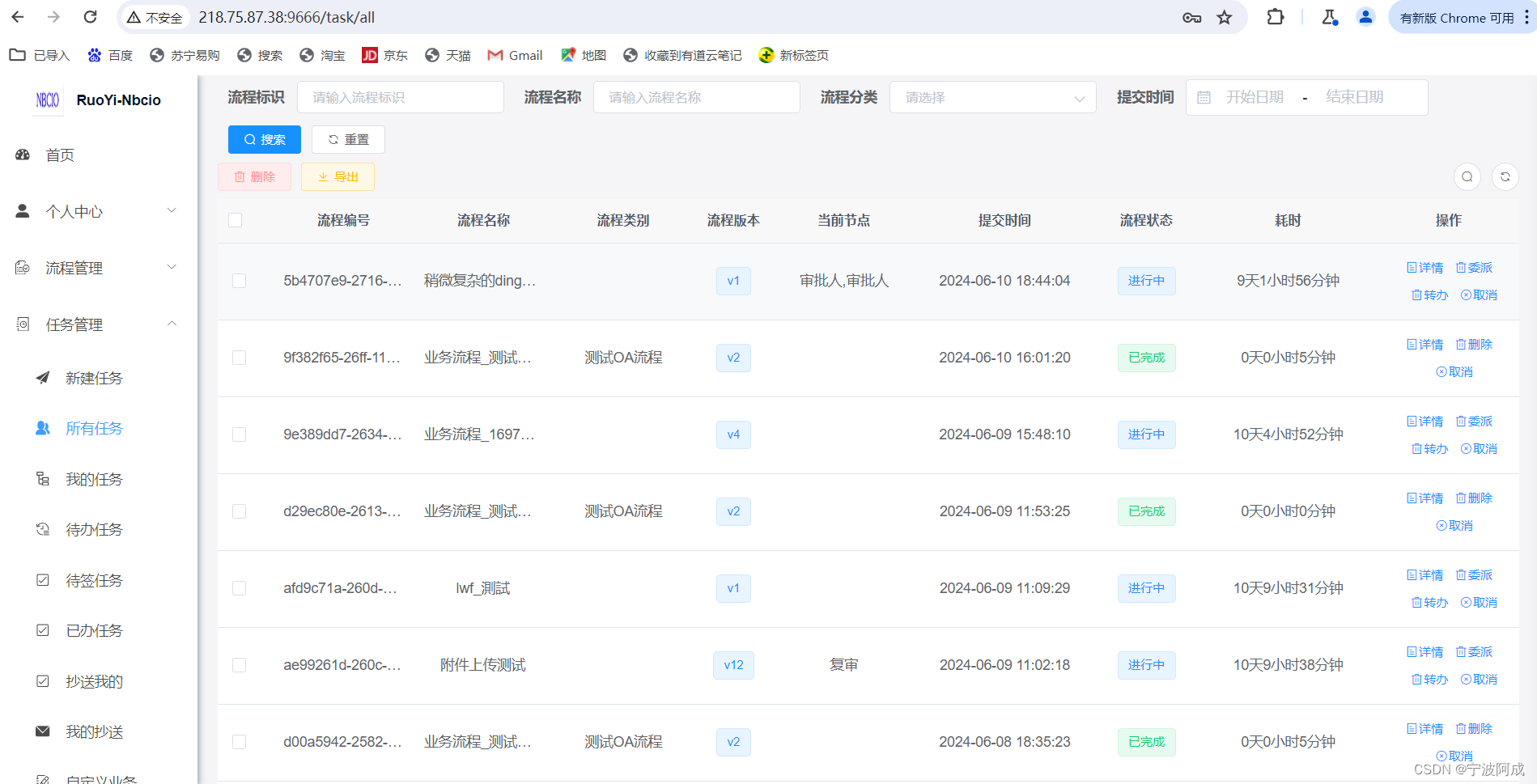Open the browser extensions puzzle icon

click(x=1276, y=17)
